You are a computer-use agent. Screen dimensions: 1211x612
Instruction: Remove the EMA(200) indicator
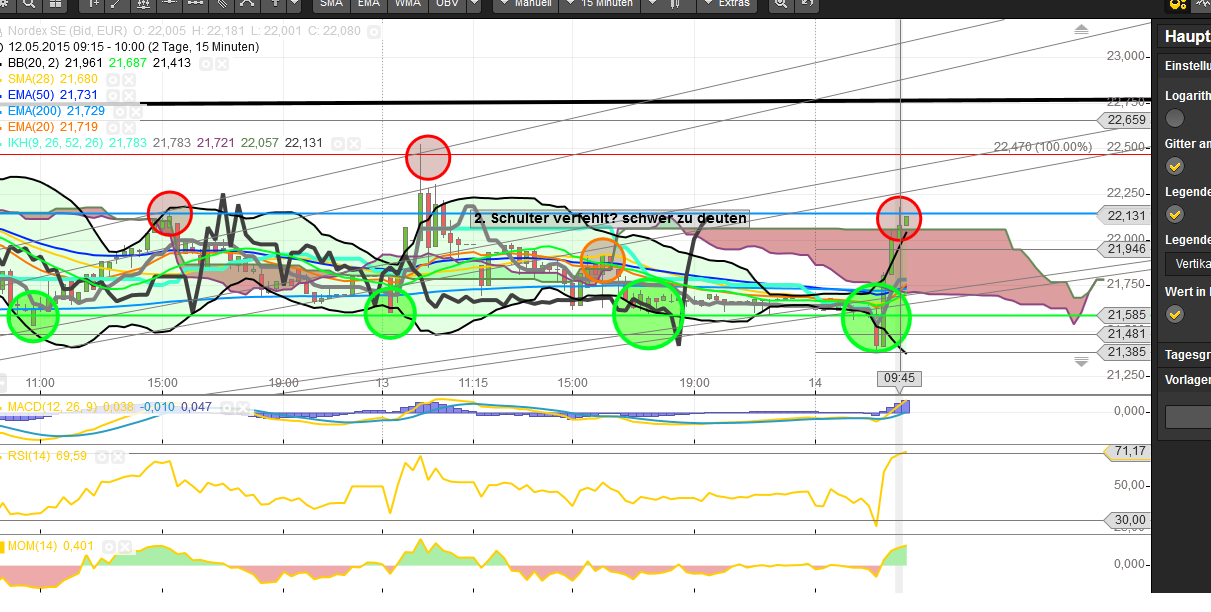pyautogui.click(x=136, y=111)
